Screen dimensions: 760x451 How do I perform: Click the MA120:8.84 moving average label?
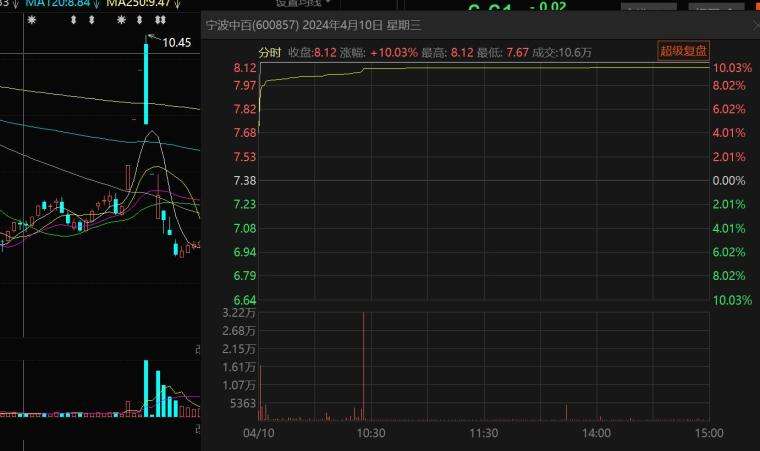coord(58,4)
